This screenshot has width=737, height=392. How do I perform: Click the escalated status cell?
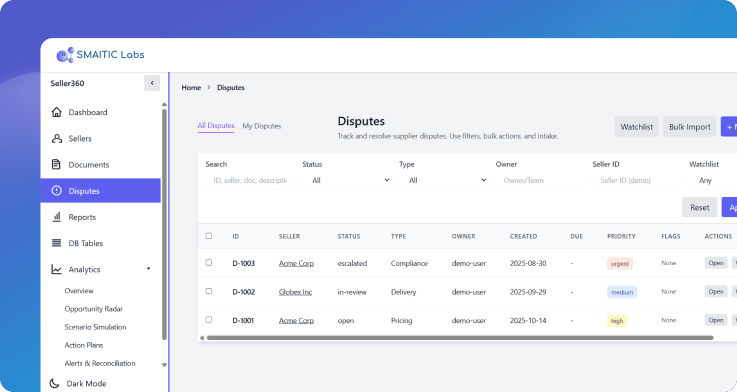tap(352, 263)
